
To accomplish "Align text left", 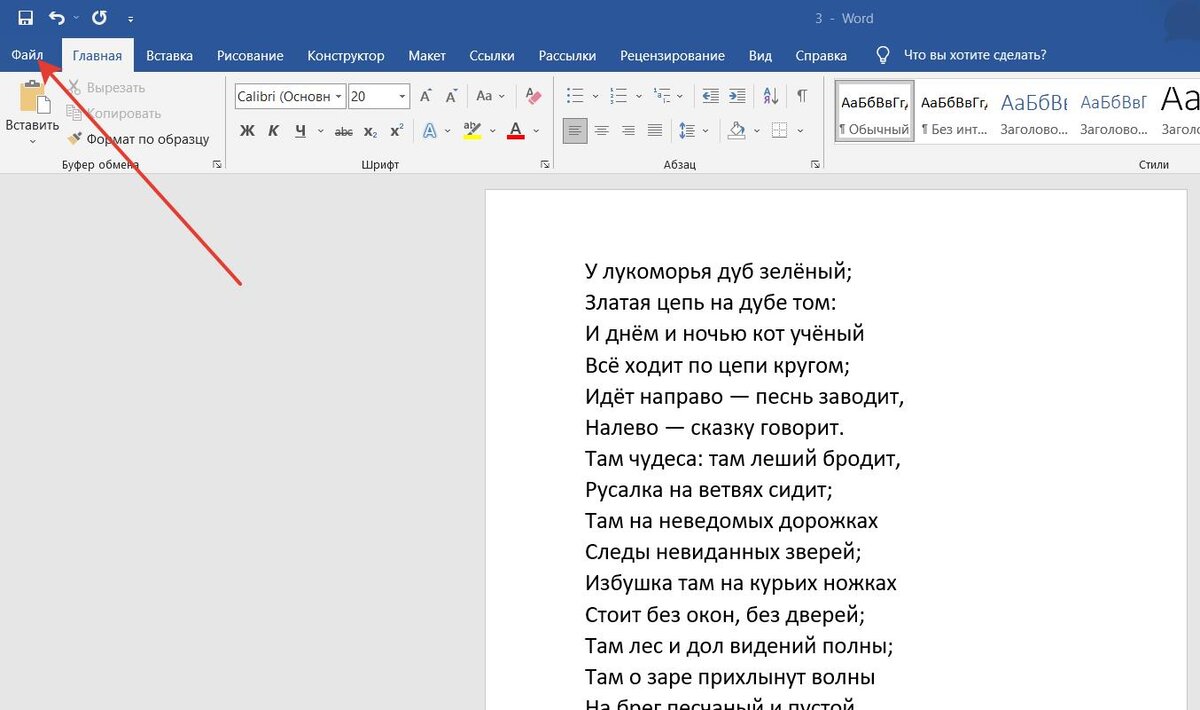I will [x=575, y=131].
